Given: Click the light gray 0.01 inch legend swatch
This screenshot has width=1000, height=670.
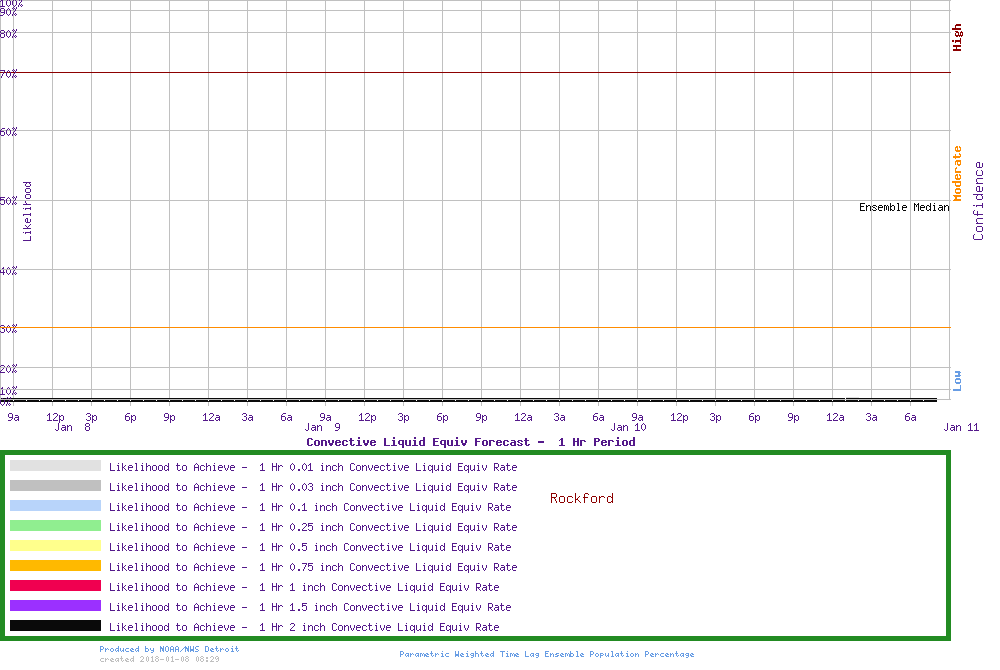Looking at the screenshot, I should click(55, 466).
